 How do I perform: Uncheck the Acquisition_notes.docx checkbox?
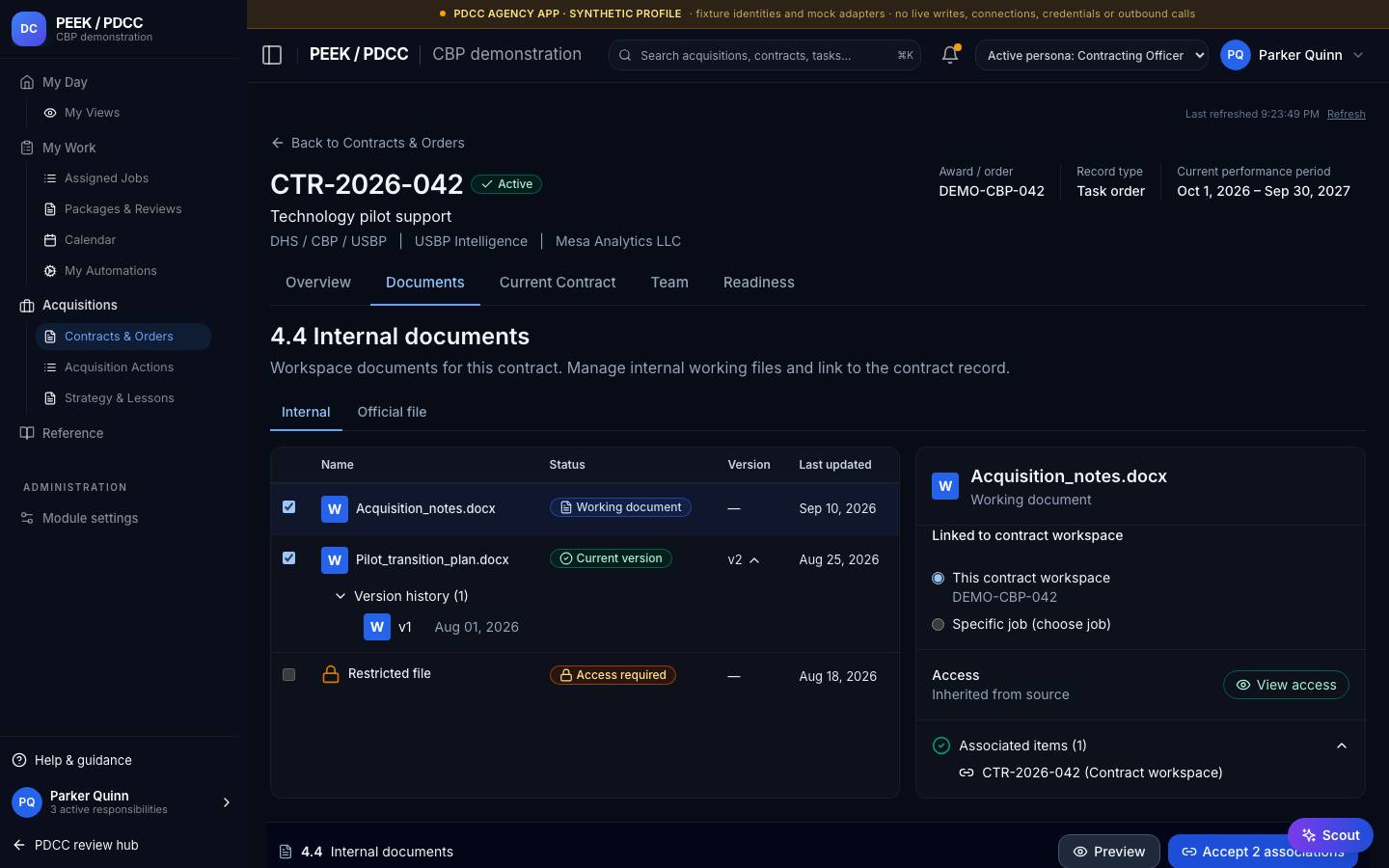(x=288, y=506)
